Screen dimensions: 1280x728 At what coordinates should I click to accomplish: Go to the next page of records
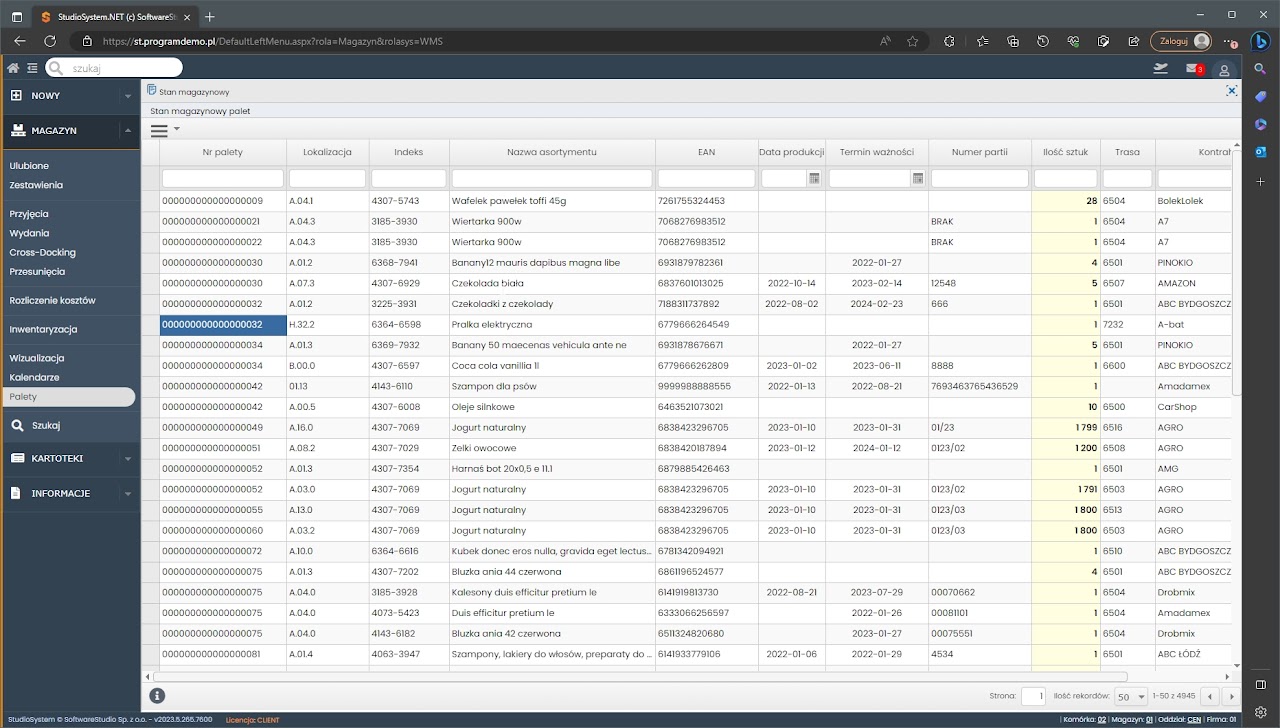tap(1231, 697)
